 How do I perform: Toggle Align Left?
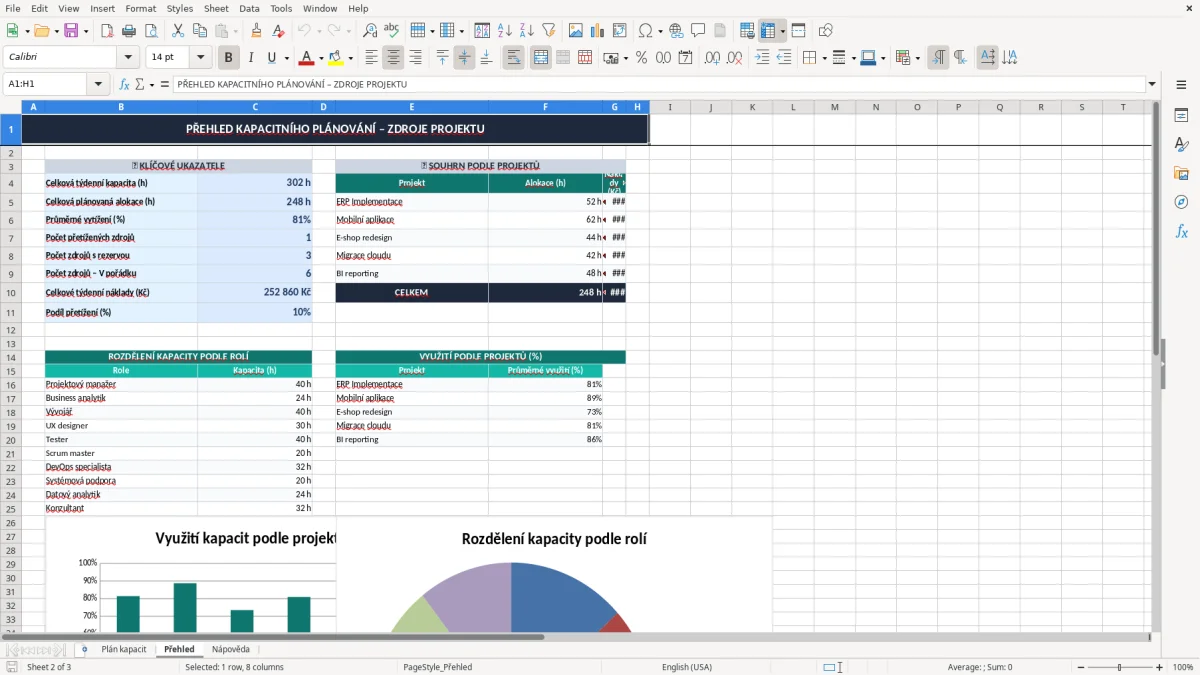click(371, 58)
